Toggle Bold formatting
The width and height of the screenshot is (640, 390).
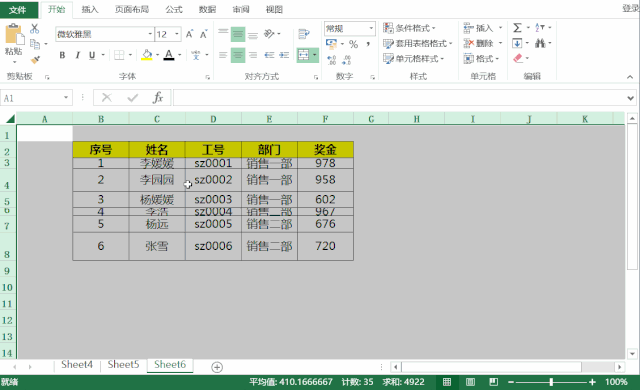tap(62, 55)
